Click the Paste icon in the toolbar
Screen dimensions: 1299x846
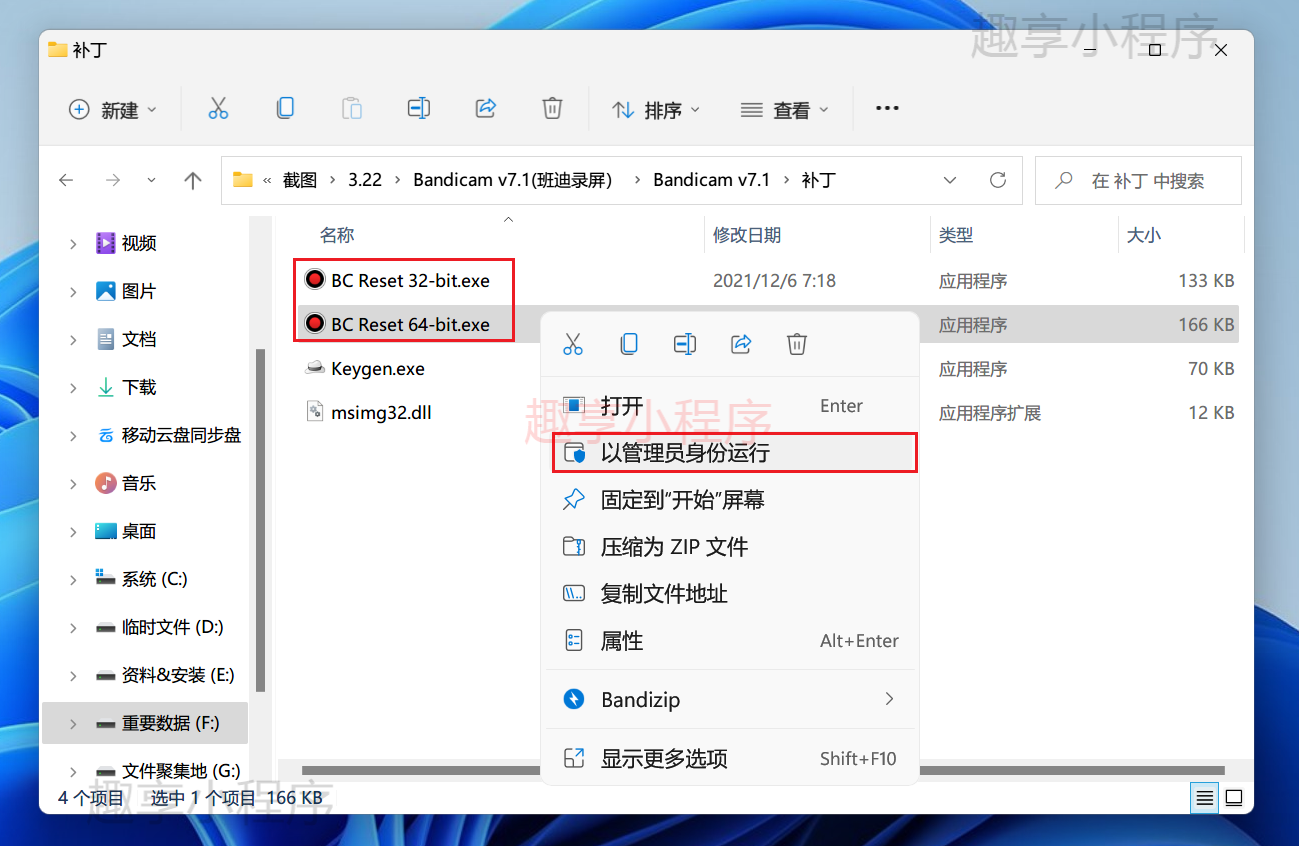point(352,109)
